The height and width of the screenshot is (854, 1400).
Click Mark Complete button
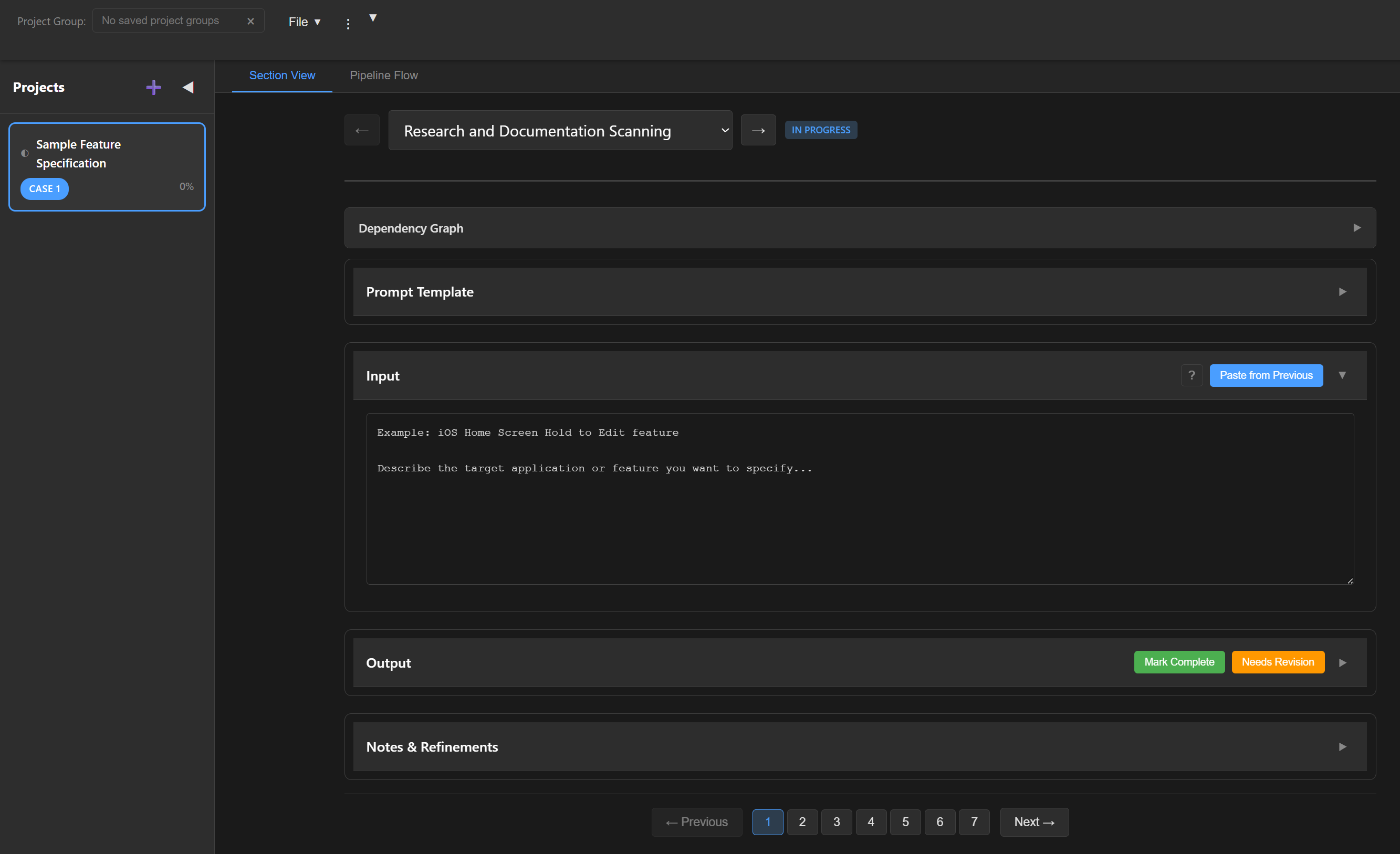pyautogui.click(x=1179, y=662)
